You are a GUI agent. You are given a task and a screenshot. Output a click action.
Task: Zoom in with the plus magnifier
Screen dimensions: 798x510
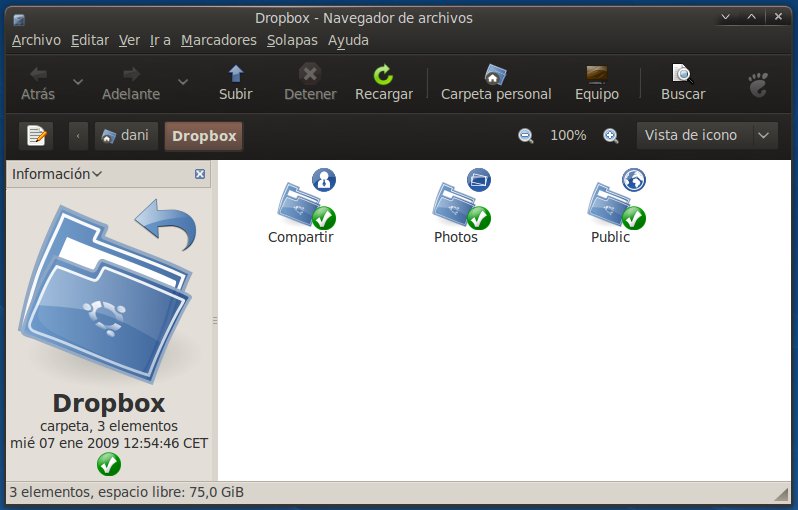point(611,136)
